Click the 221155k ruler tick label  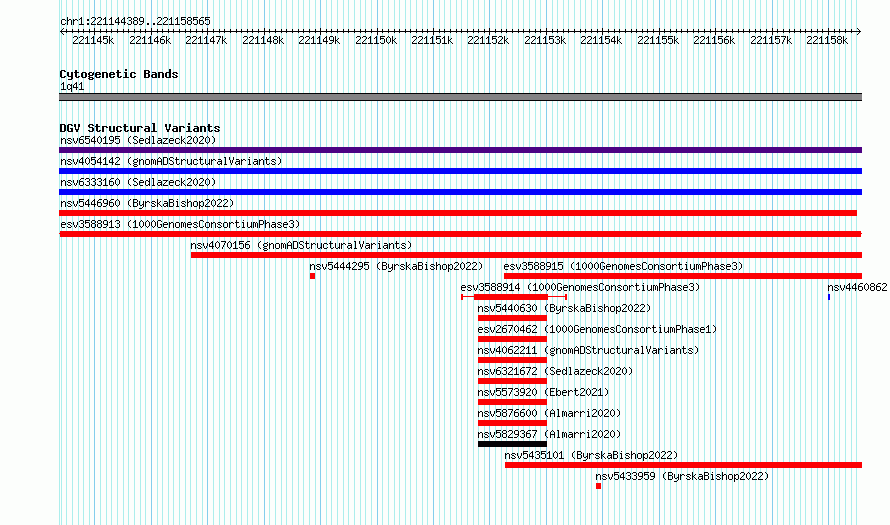click(658, 40)
